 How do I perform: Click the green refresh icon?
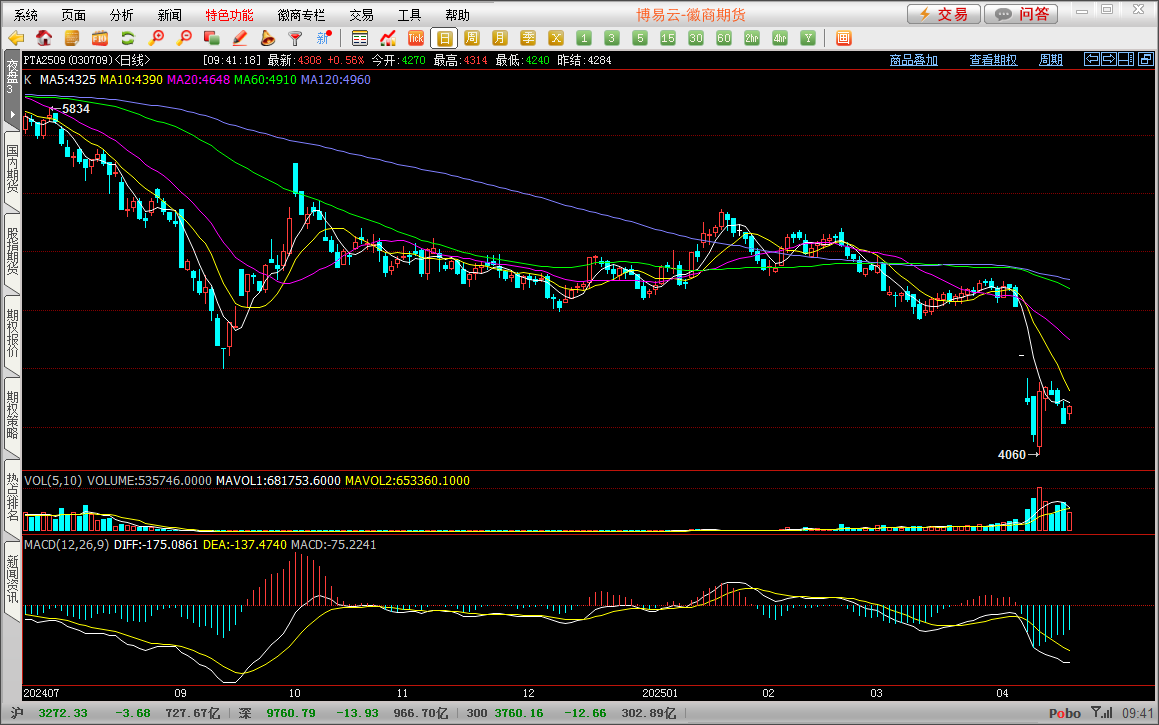pos(128,38)
